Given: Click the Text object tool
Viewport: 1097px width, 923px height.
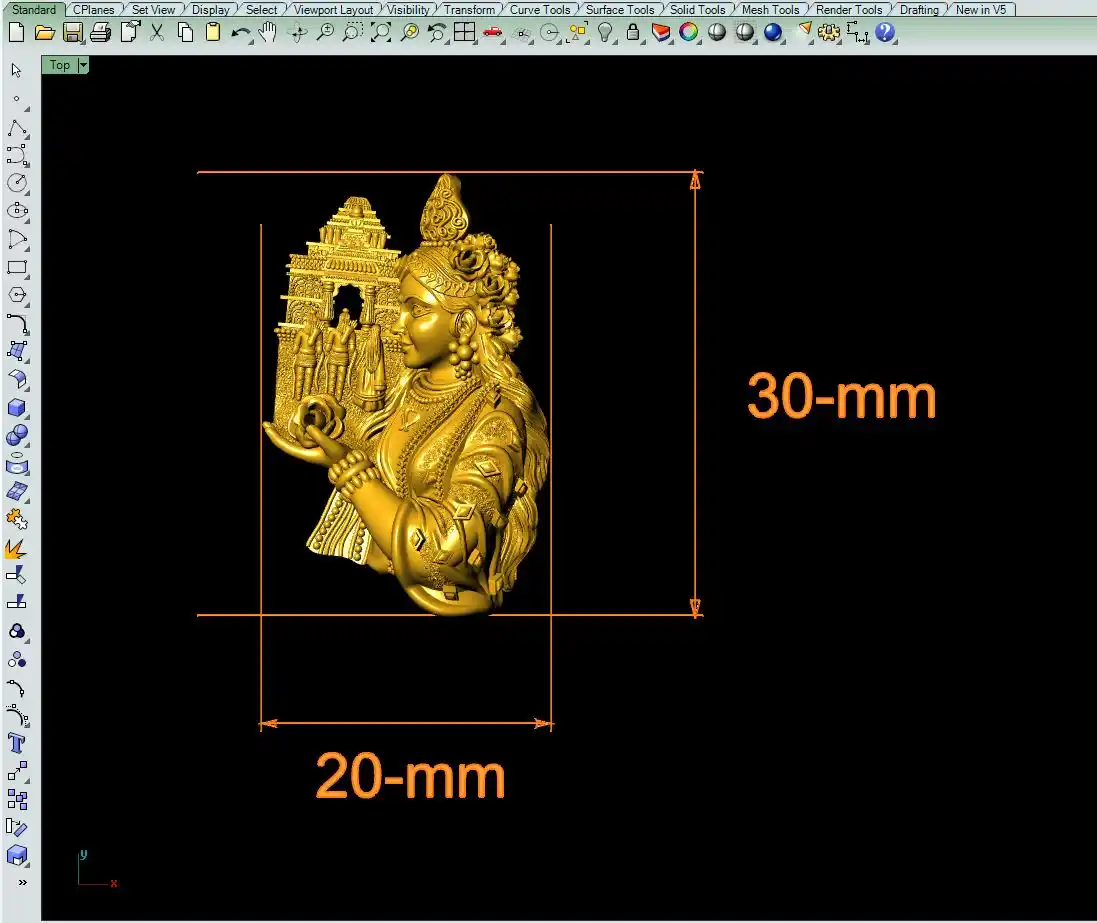Looking at the screenshot, I should point(17,743).
